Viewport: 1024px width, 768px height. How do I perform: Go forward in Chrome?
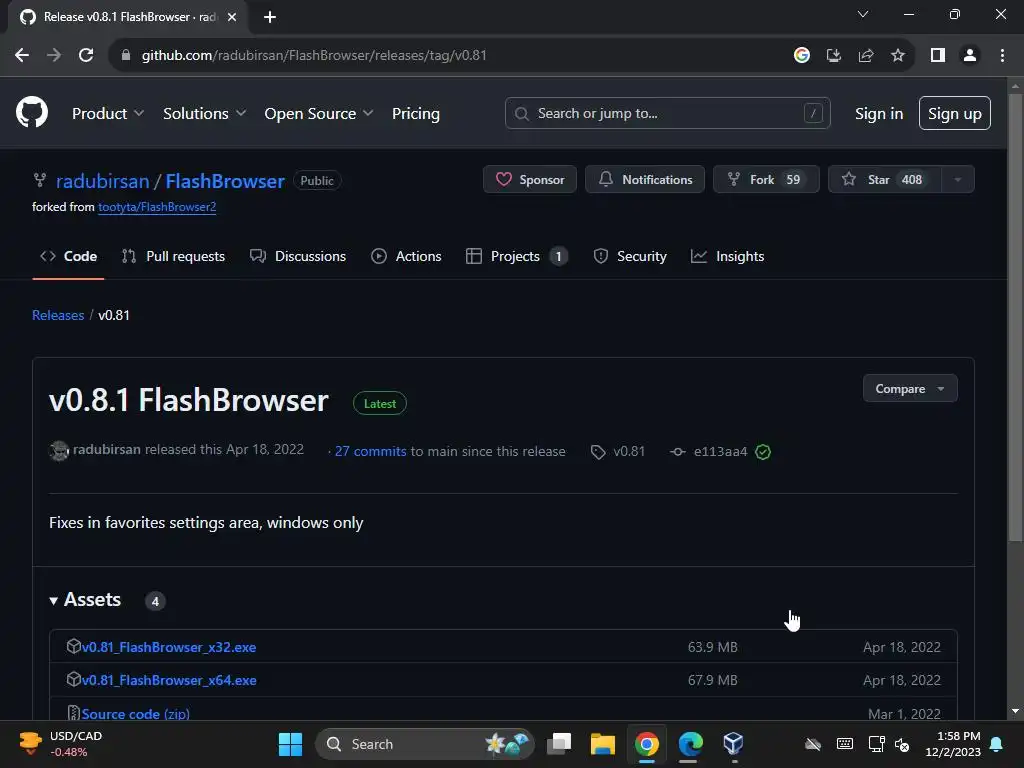click(x=54, y=56)
